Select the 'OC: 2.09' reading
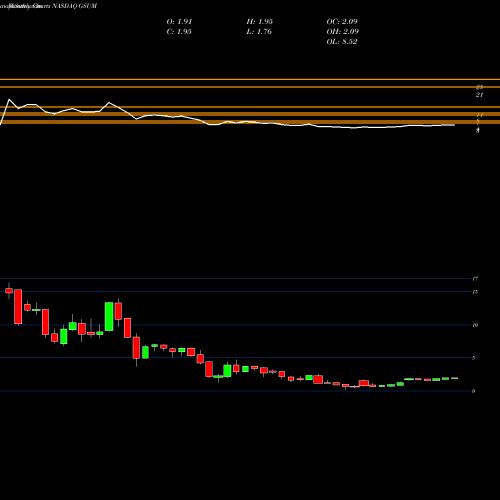The width and height of the screenshot is (500, 500). tap(342, 21)
